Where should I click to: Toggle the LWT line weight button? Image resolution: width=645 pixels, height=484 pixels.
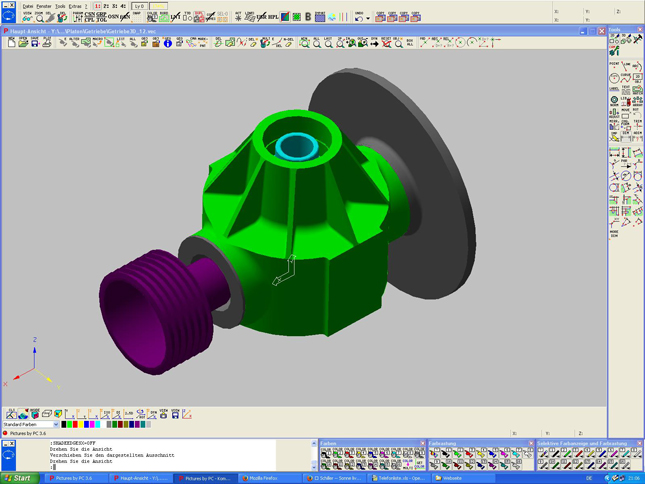coord(176,17)
